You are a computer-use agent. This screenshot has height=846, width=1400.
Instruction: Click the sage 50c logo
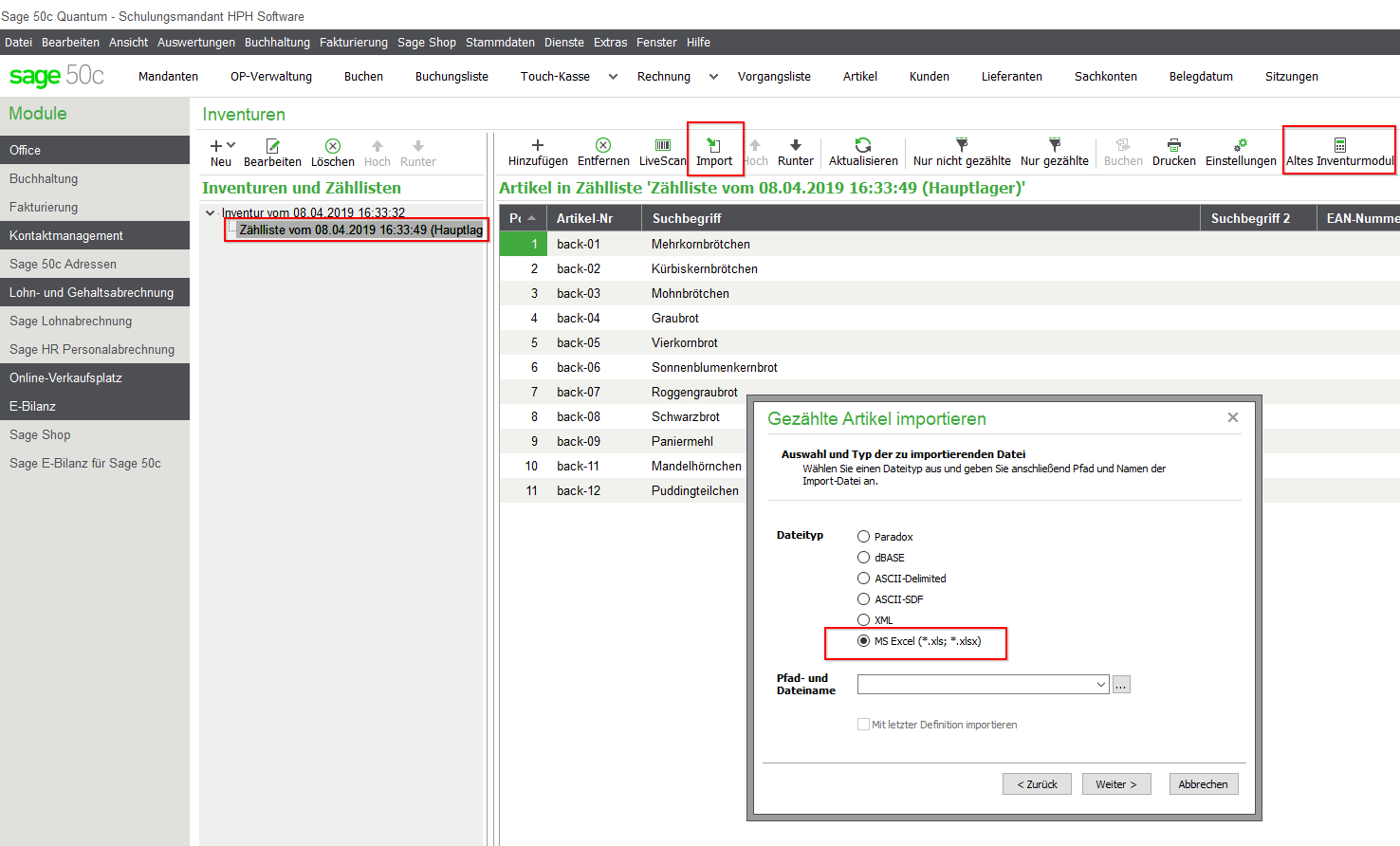(x=57, y=76)
